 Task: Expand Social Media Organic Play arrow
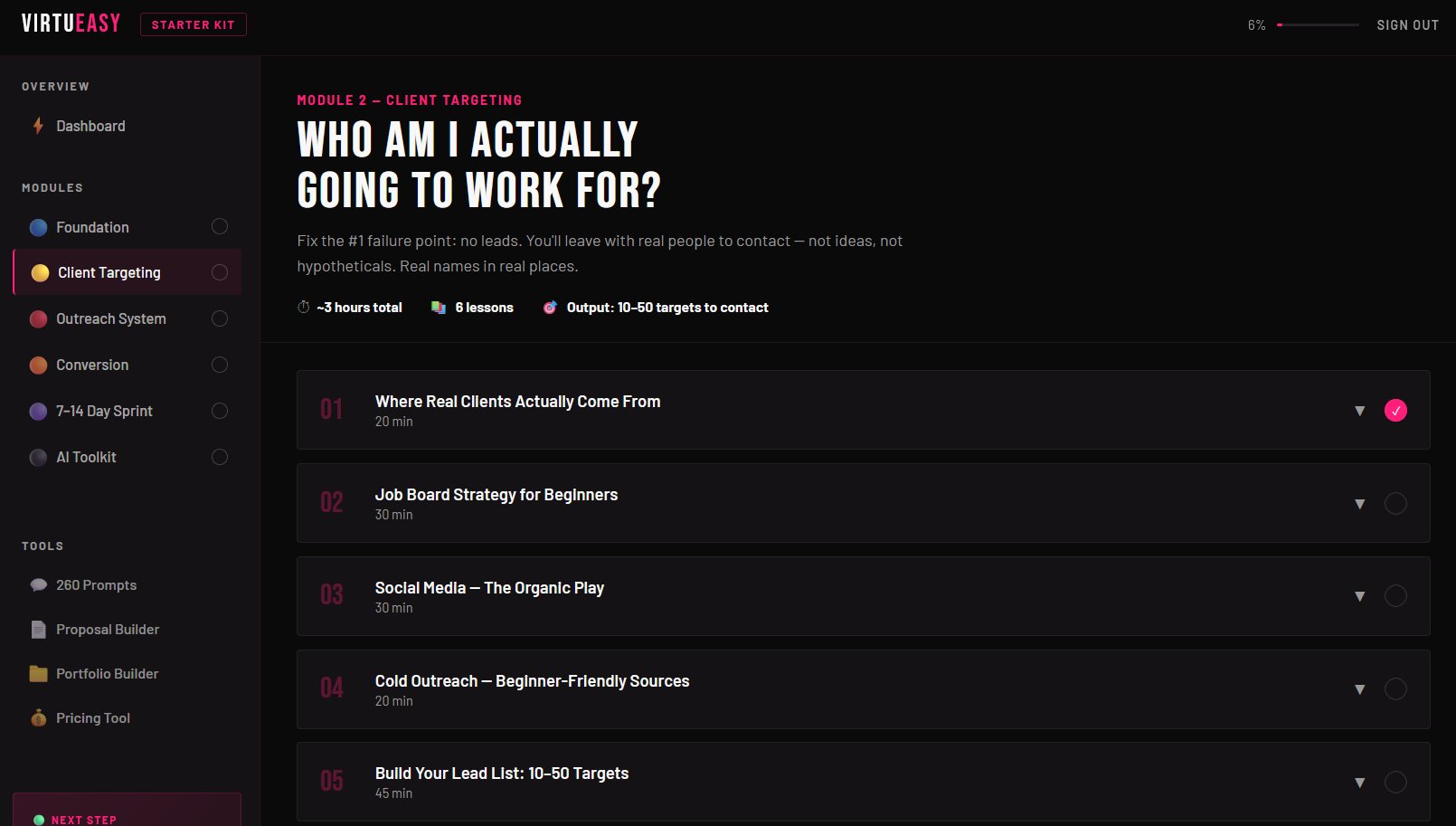pos(1359,596)
